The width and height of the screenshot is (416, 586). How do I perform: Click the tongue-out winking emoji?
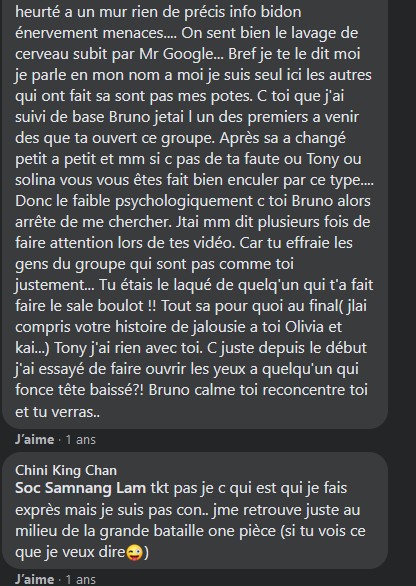pos(135,552)
